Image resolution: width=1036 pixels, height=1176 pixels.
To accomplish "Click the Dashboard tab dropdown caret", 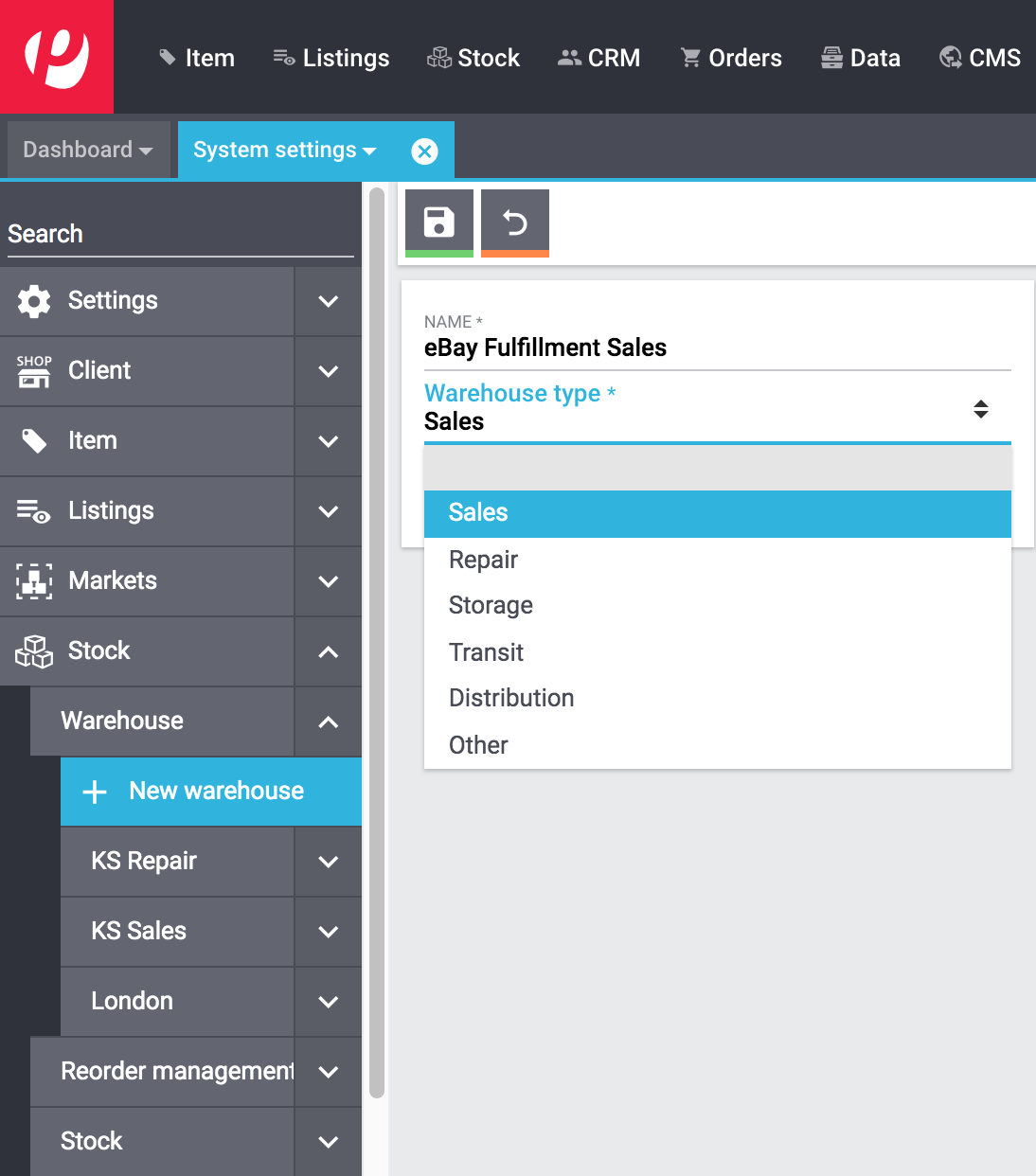I will tap(146, 151).
